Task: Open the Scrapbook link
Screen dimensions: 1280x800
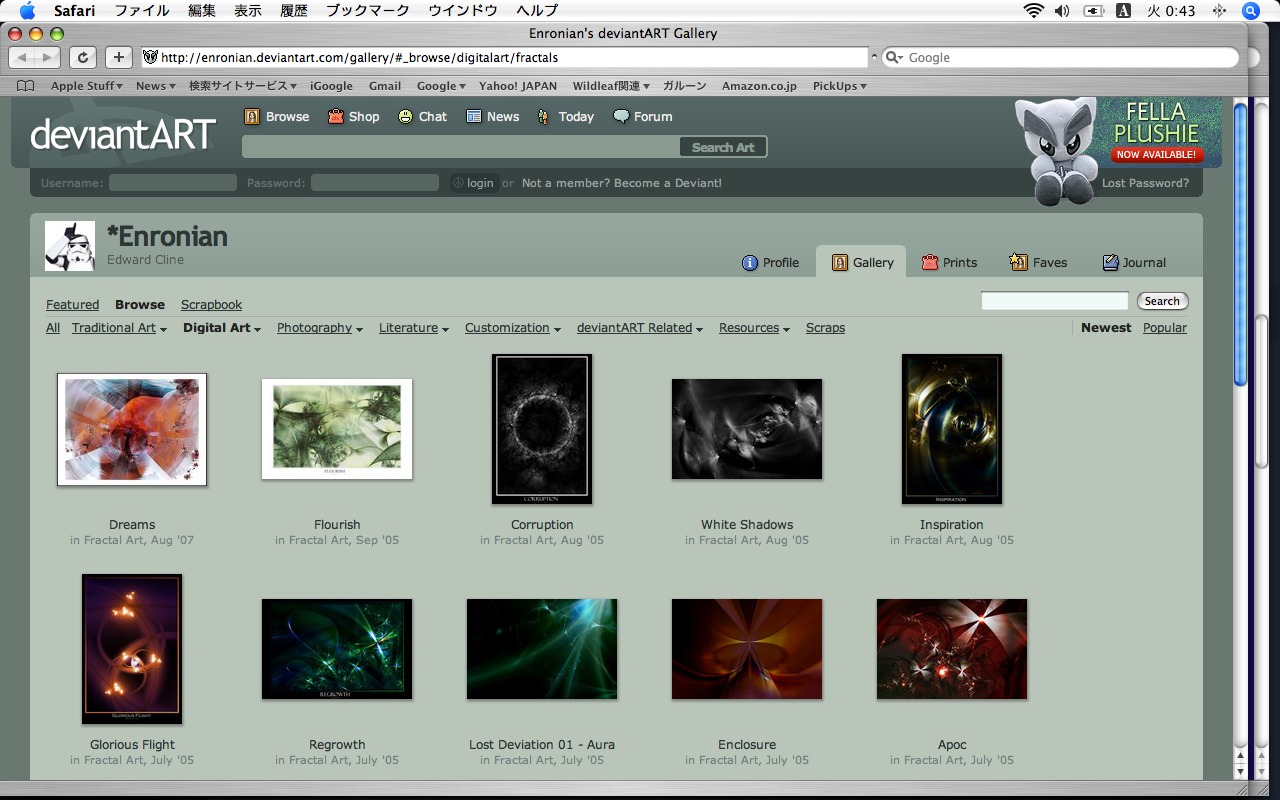Action: [x=211, y=305]
